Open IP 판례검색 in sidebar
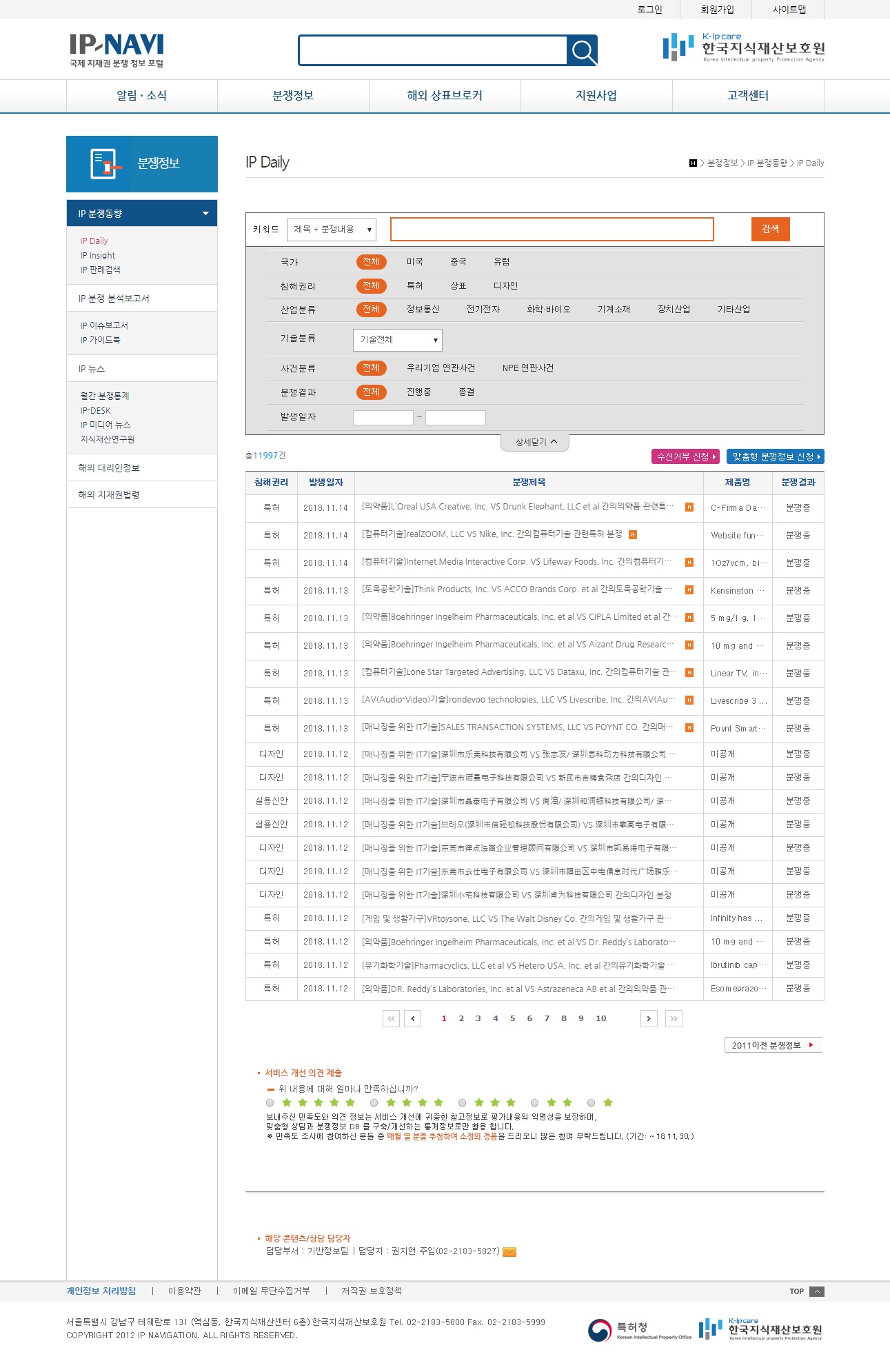Screen dimensions: 890x1372 (100, 270)
